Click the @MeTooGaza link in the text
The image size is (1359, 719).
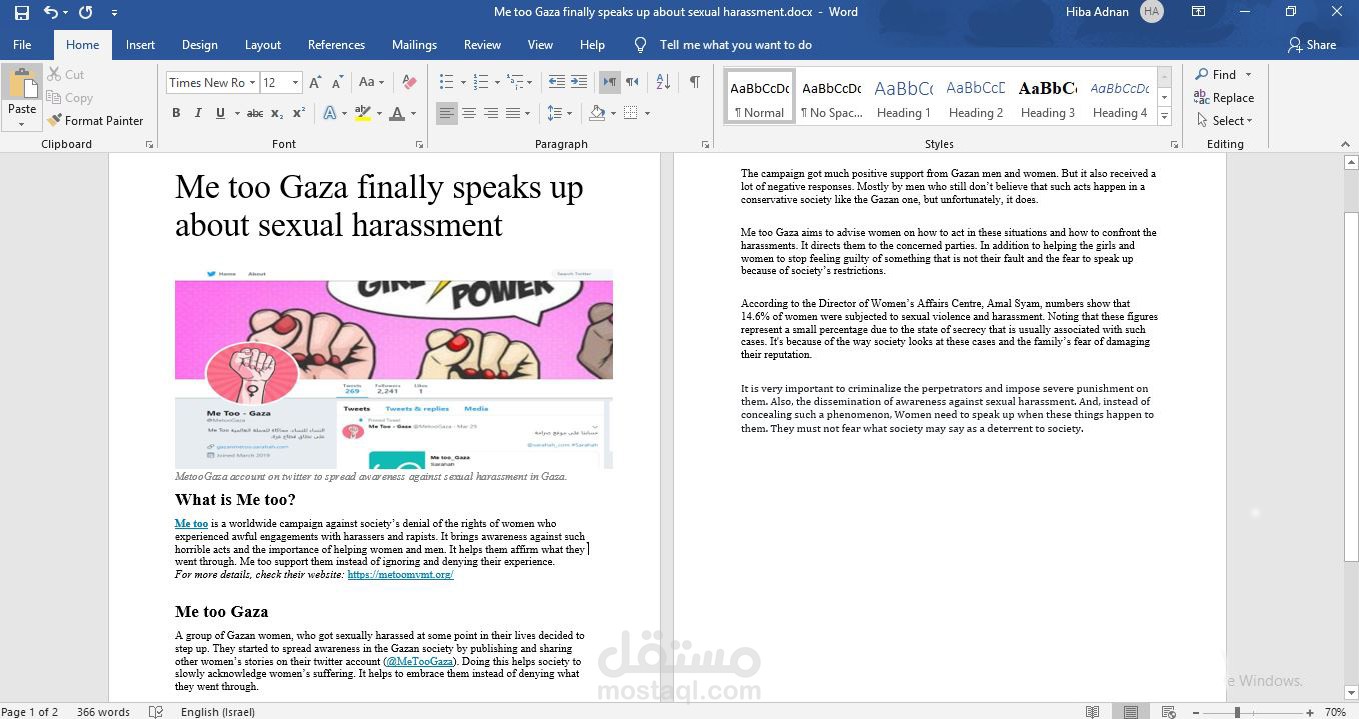click(x=420, y=661)
